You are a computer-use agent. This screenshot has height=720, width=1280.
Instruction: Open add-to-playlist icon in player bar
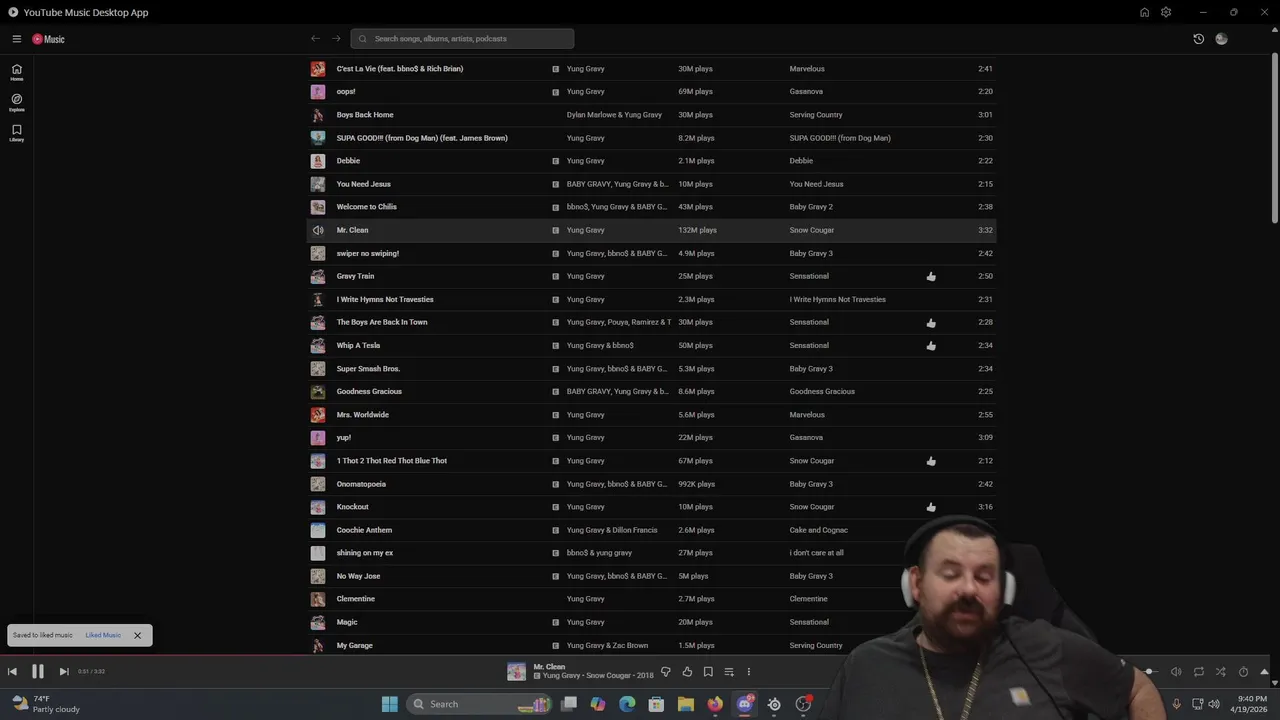click(x=729, y=672)
